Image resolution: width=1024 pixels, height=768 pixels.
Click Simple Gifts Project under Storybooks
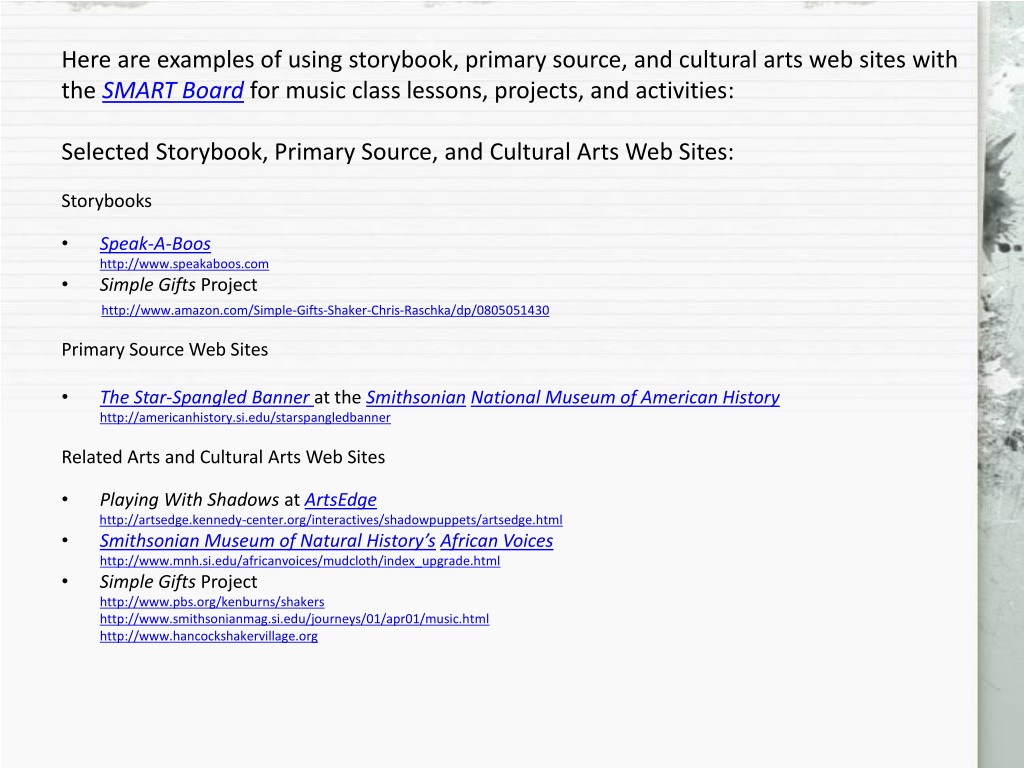178,285
